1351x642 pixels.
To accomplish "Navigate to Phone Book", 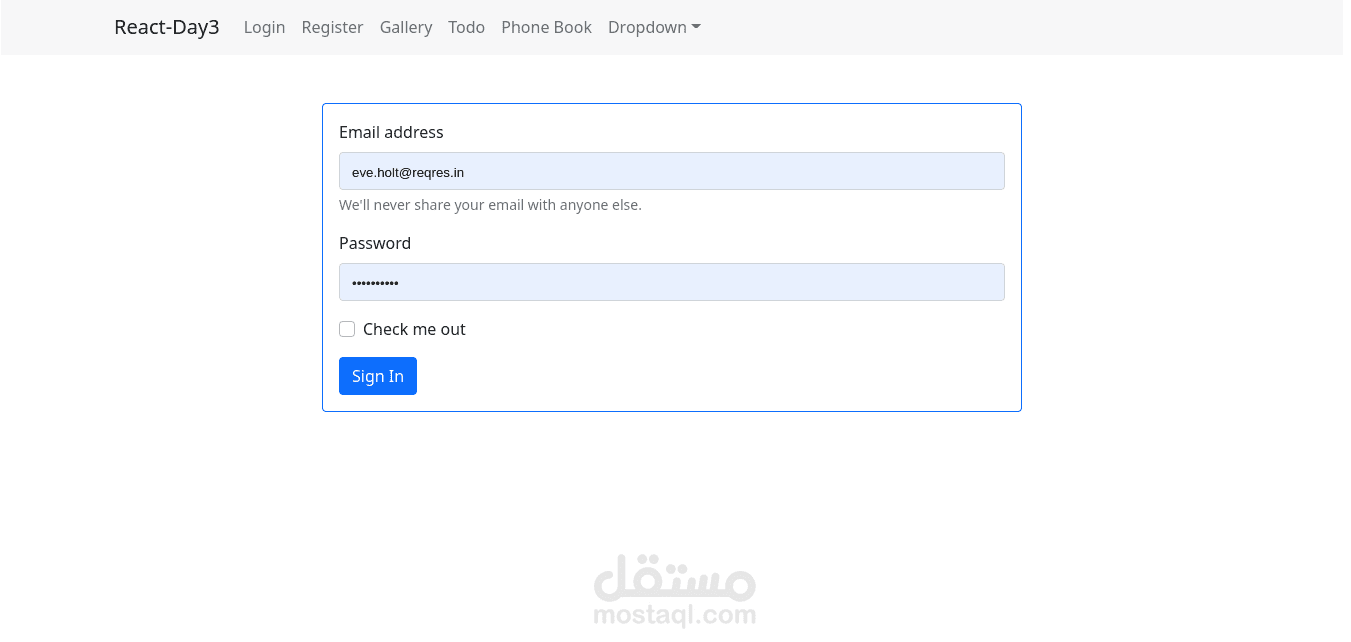I will click(x=546, y=27).
